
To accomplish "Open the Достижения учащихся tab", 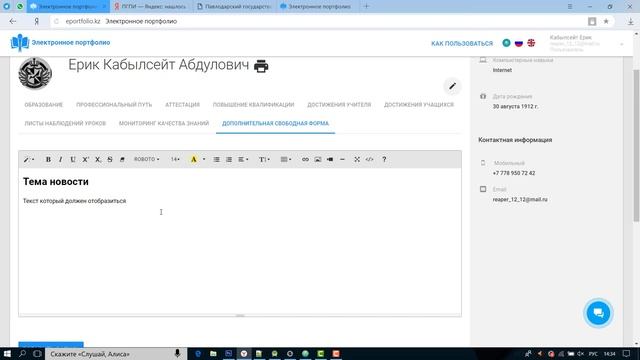I will click(x=419, y=105).
